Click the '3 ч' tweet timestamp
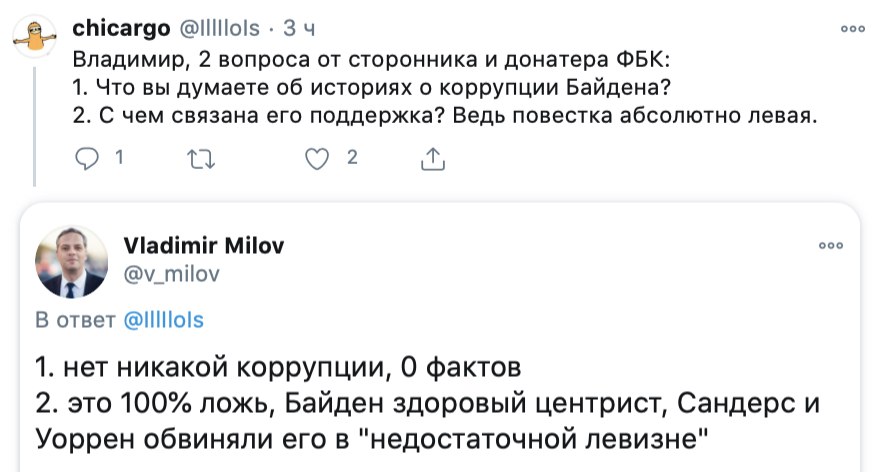The image size is (884, 472). click(299, 27)
